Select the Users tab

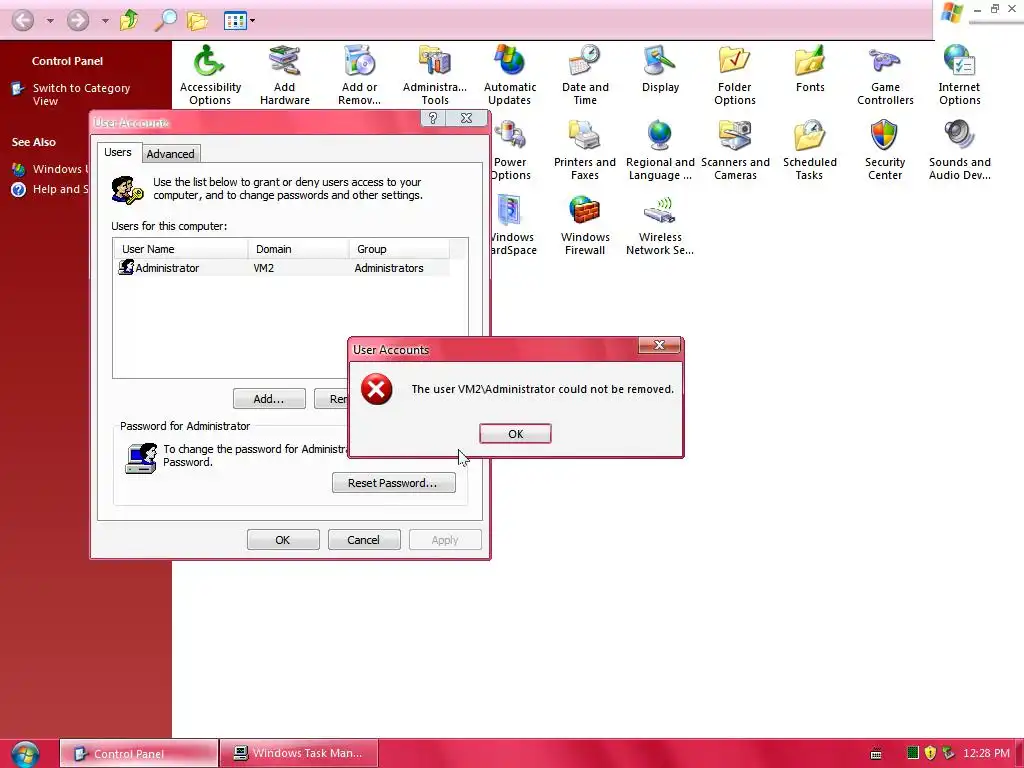(x=118, y=152)
